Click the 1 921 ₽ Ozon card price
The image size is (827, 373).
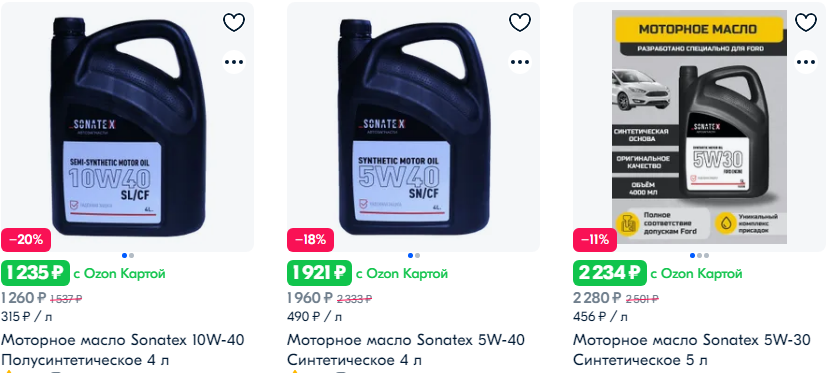(x=319, y=273)
